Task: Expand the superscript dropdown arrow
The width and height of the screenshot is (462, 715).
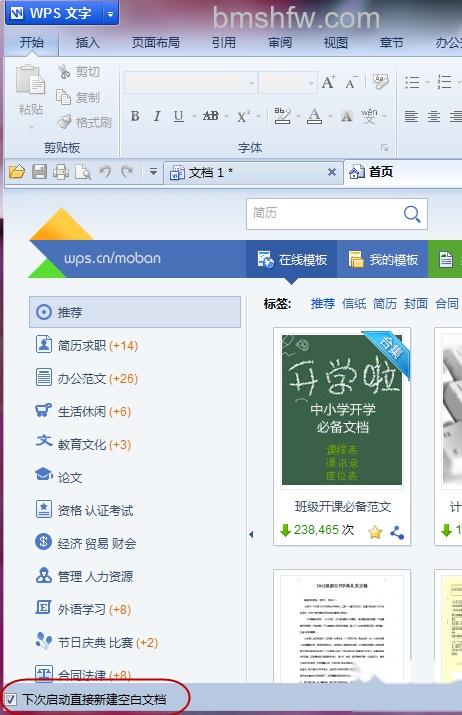Action: pos(259,116)
